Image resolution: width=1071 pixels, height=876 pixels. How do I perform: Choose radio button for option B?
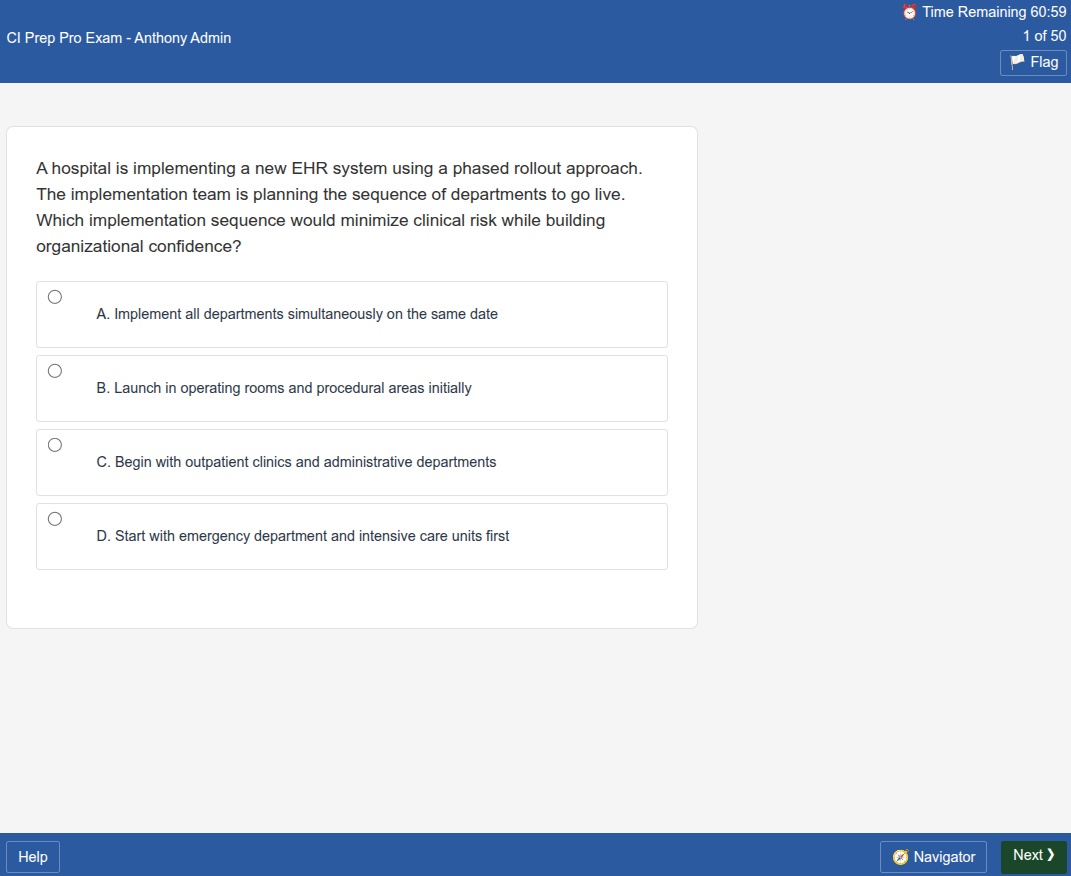55,371
